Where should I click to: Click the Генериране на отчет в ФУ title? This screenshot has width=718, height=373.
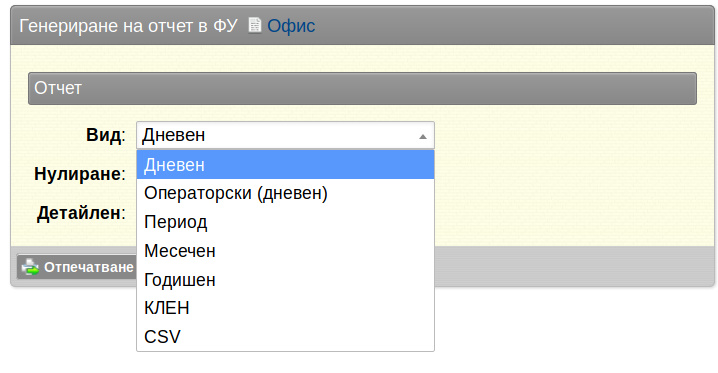(x=128, y=26)
